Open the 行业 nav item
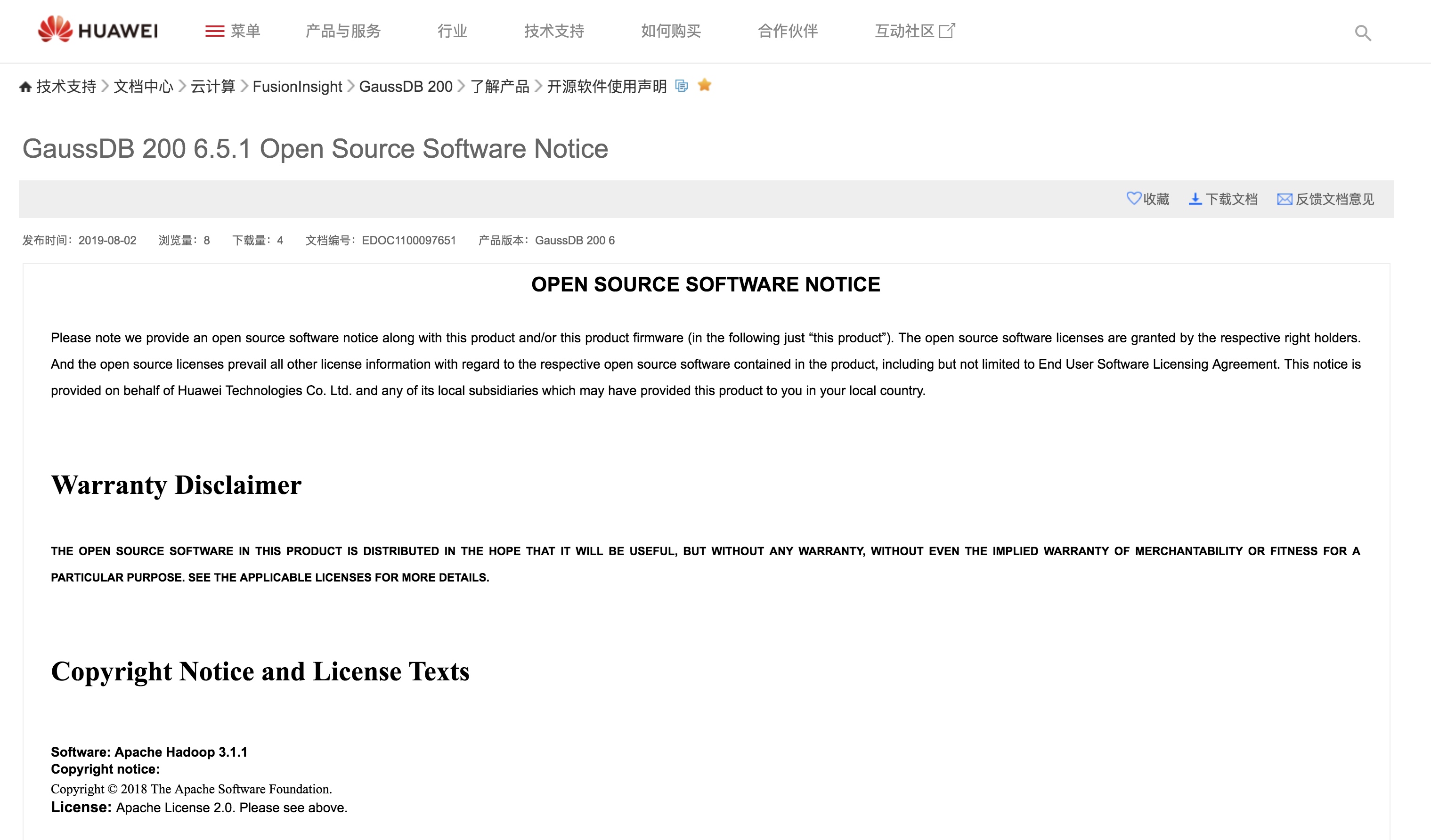Image resolution: width=1431 pixels, height=840 pixels. coord(452,31)
